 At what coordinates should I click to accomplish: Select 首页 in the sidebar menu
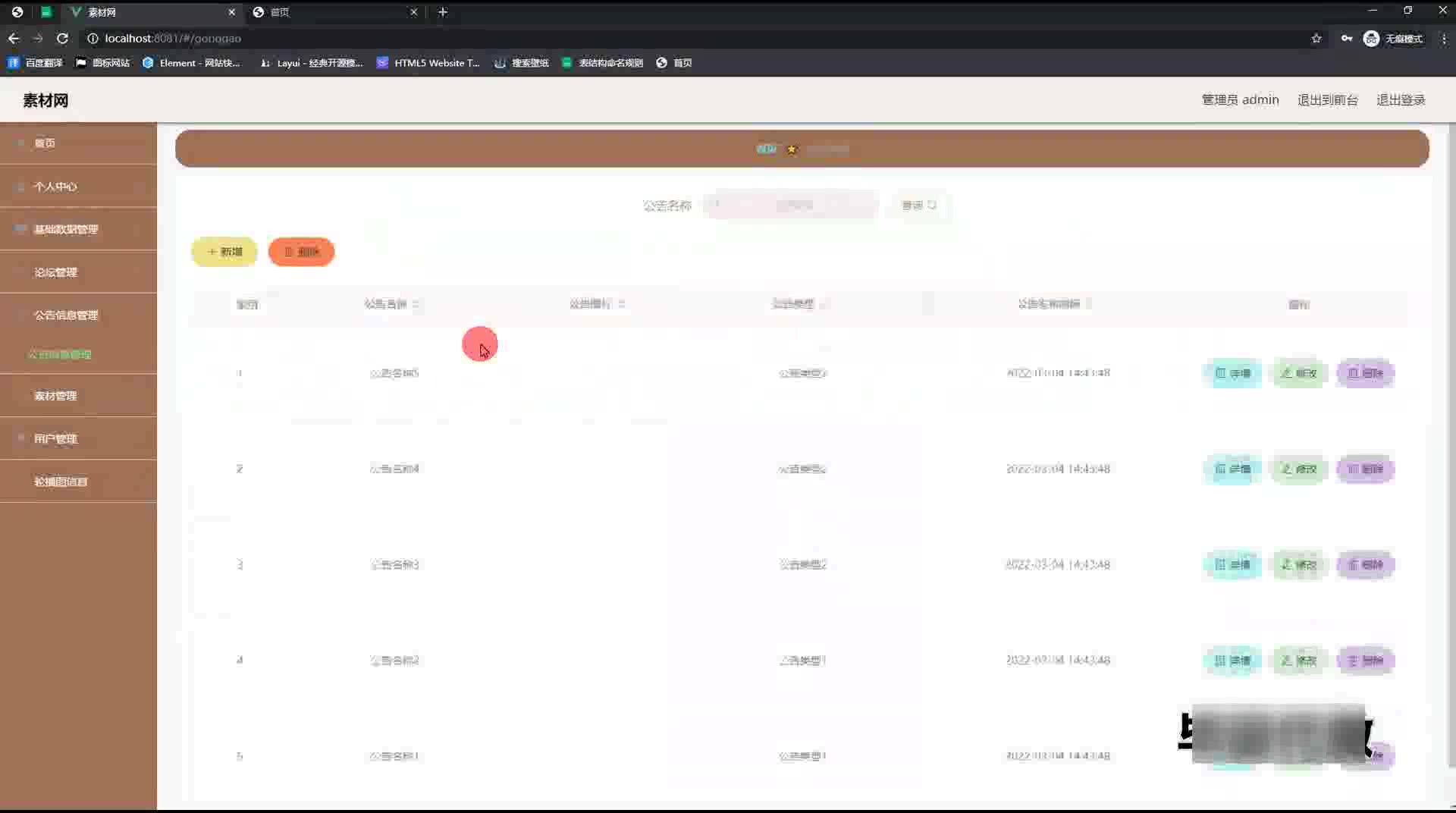pyautogui.click(x=78, y=143)
